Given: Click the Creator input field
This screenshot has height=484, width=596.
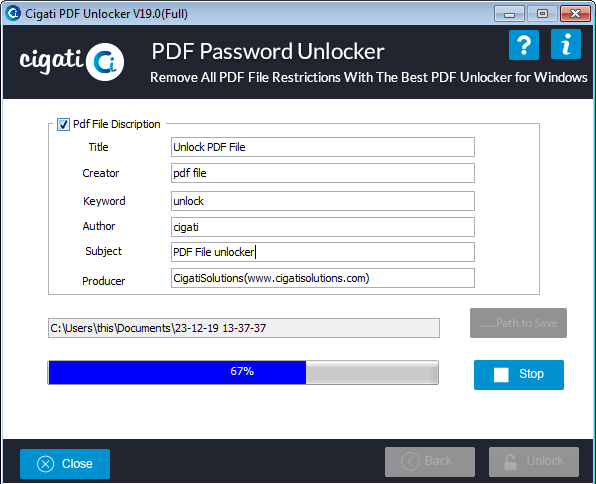Looking at the screenshot, I should (323, 173).
